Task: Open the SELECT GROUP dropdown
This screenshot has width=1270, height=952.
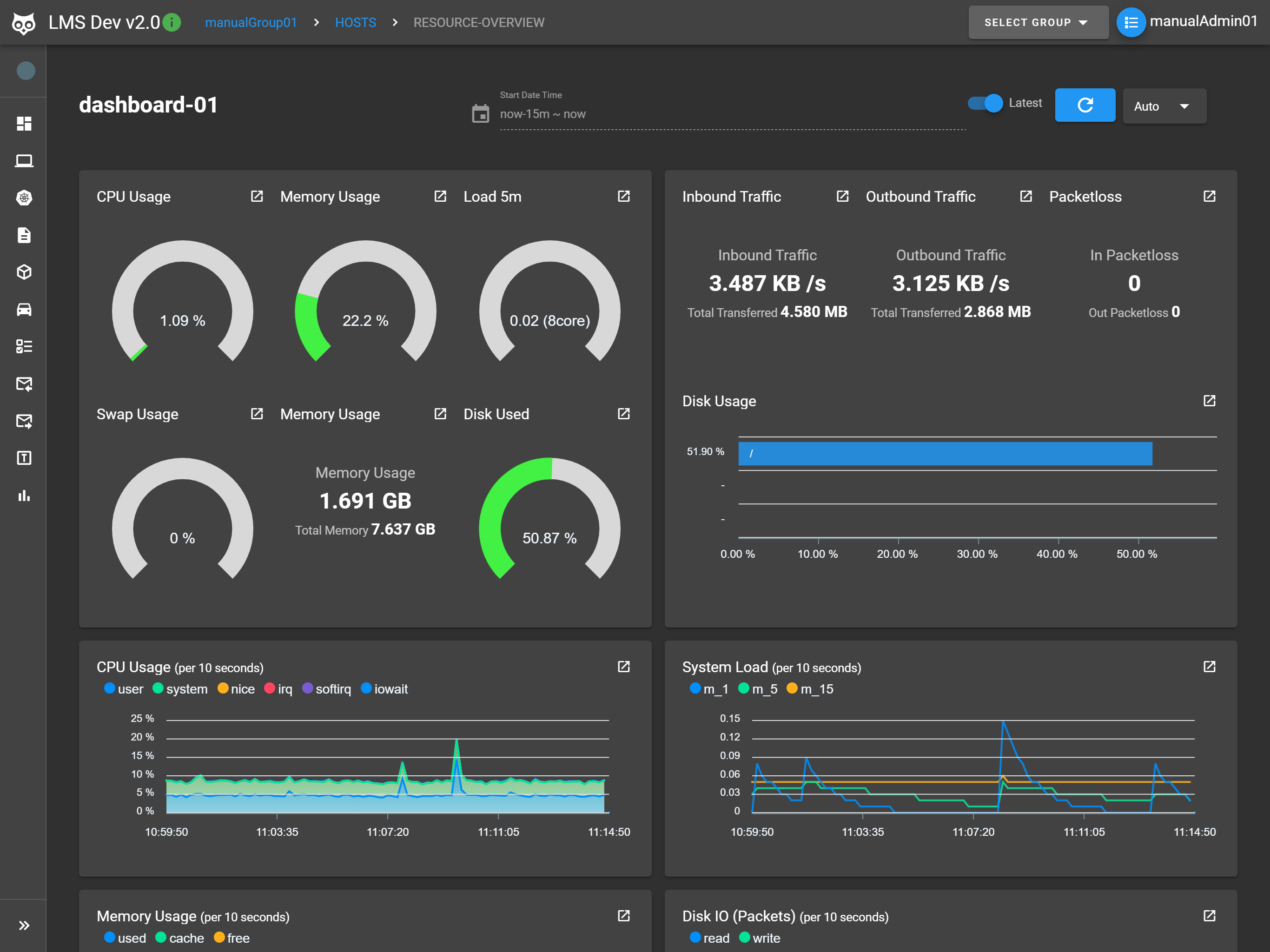Action: [x=1038, y=22]
